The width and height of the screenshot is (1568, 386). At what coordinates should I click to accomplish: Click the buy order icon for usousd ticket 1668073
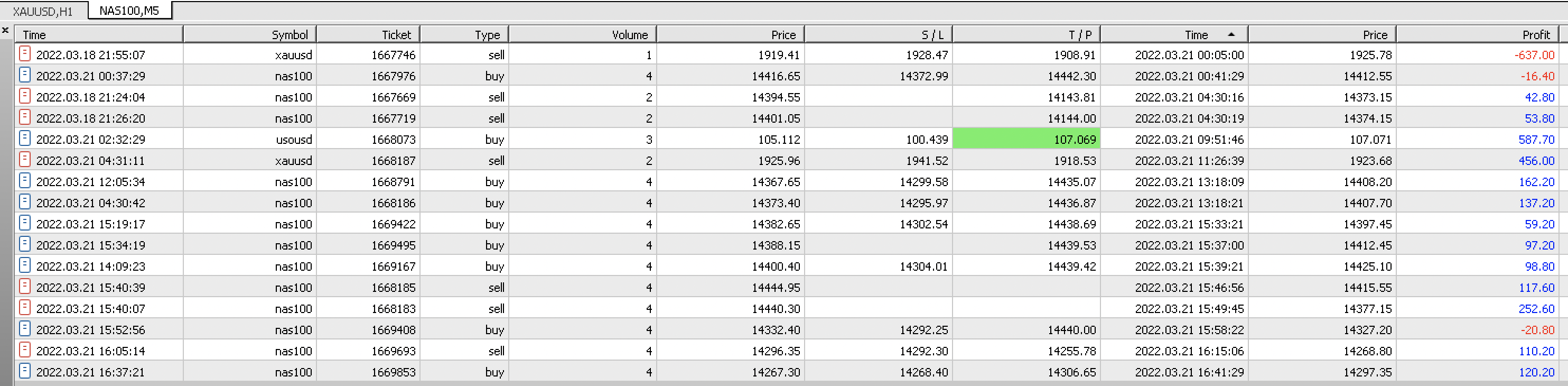(x=25, y=139)
